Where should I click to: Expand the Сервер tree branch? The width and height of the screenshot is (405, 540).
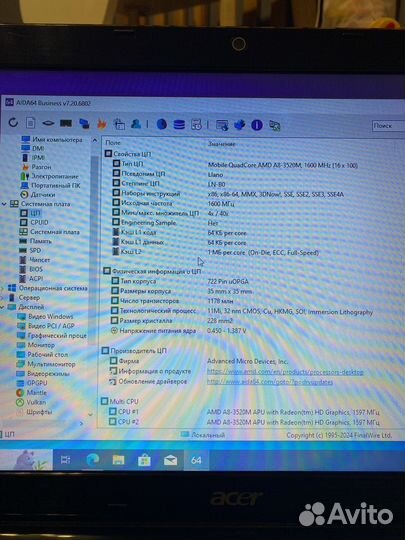2,297
